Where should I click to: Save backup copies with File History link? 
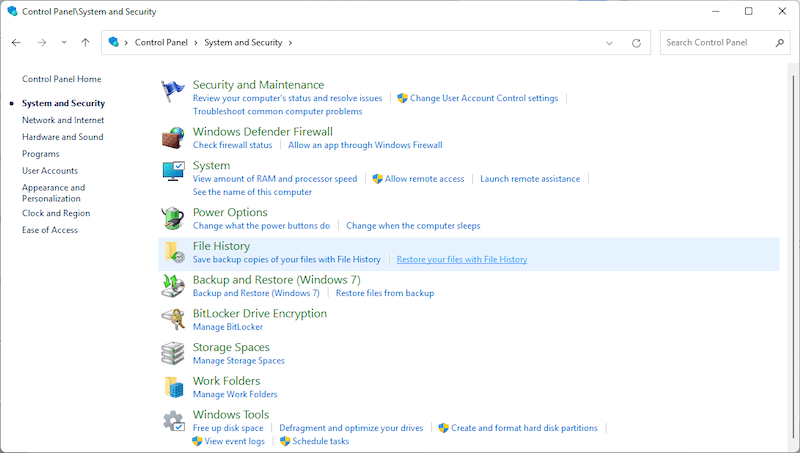point(287,259)
